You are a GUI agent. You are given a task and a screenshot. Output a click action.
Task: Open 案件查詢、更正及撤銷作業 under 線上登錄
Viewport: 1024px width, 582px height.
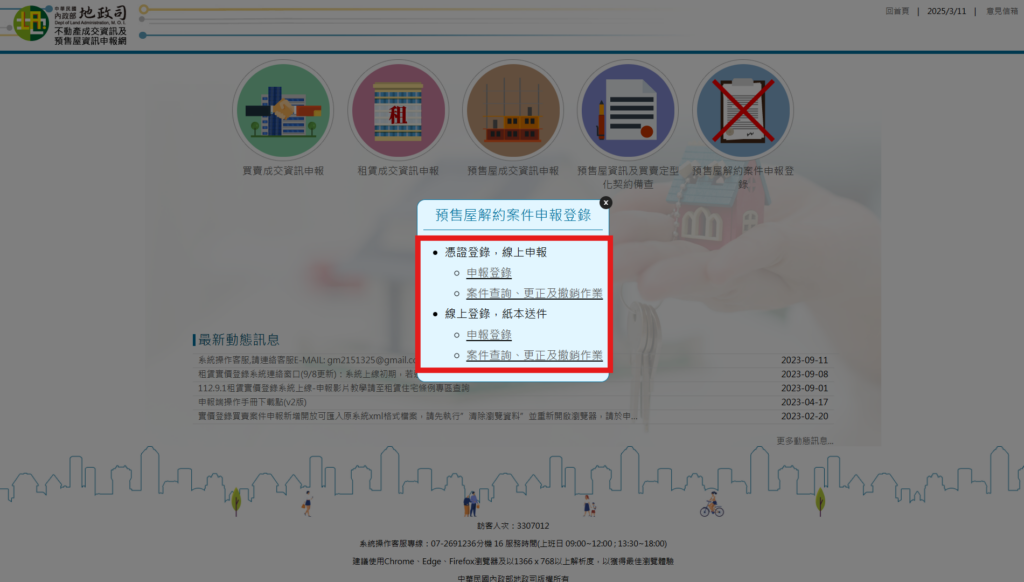point(536,355)
